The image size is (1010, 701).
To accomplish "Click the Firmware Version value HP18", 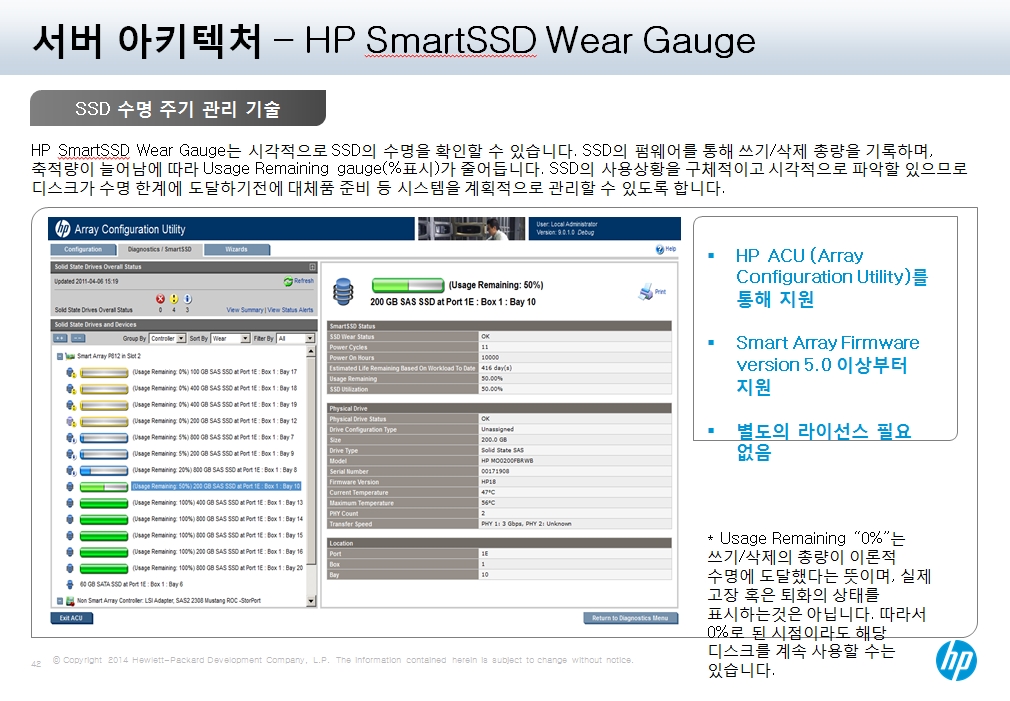I will 489,482.
